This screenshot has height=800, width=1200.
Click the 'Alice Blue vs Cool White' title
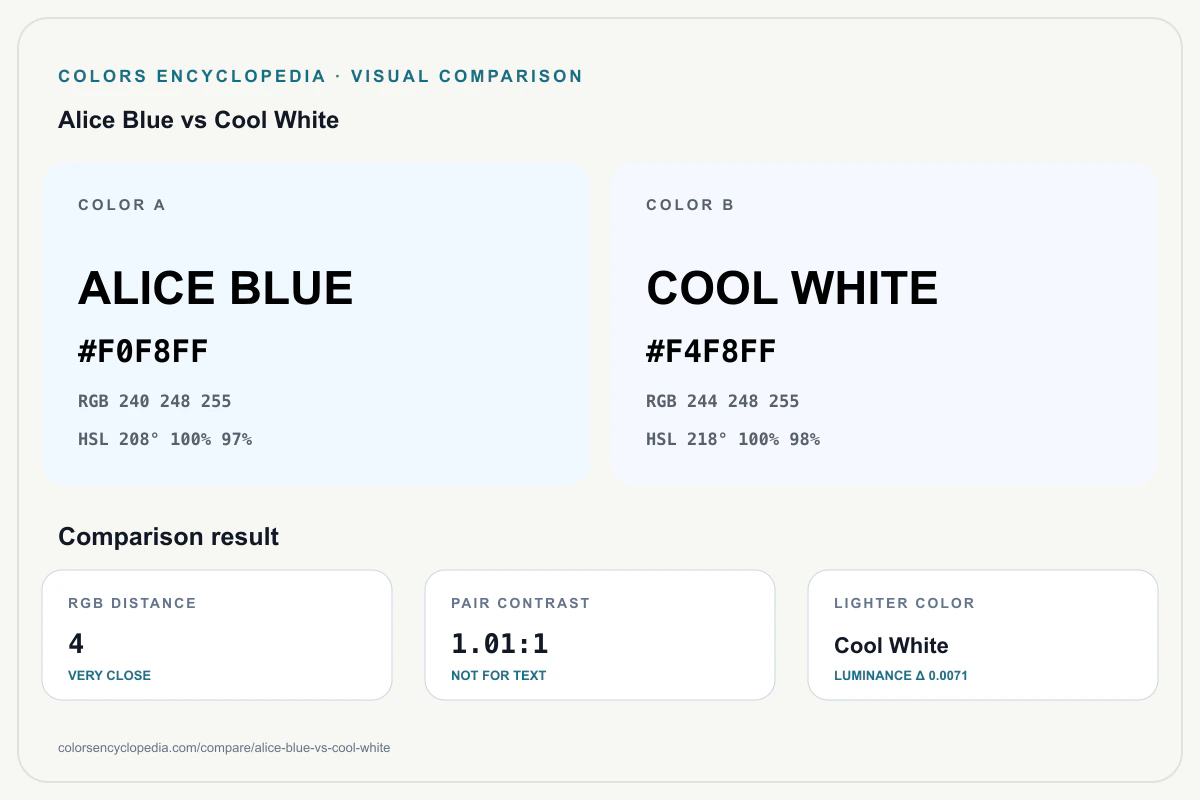(199, 120)
